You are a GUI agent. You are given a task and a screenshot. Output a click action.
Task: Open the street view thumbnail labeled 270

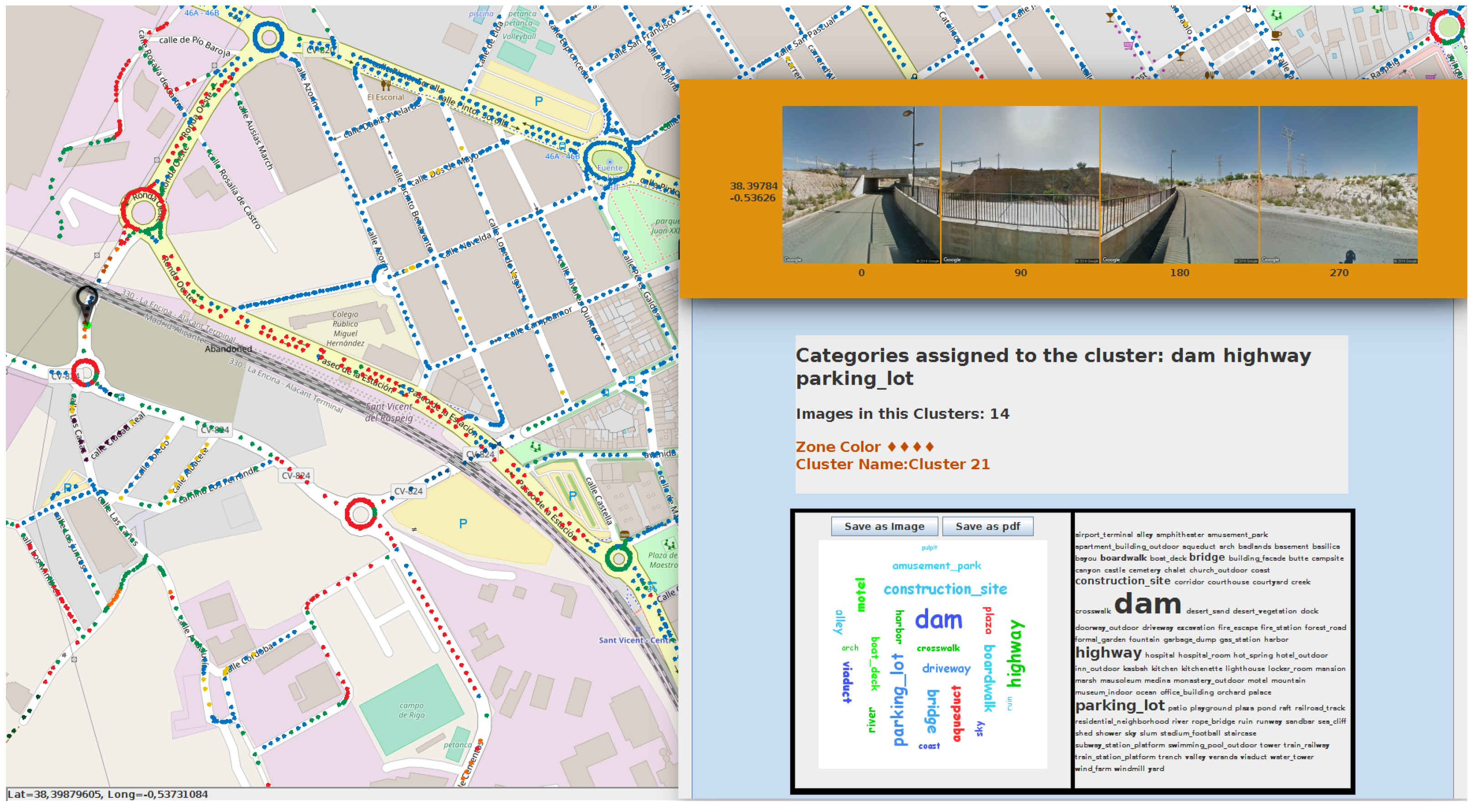pyautogui.click(x=1338, y=184)
